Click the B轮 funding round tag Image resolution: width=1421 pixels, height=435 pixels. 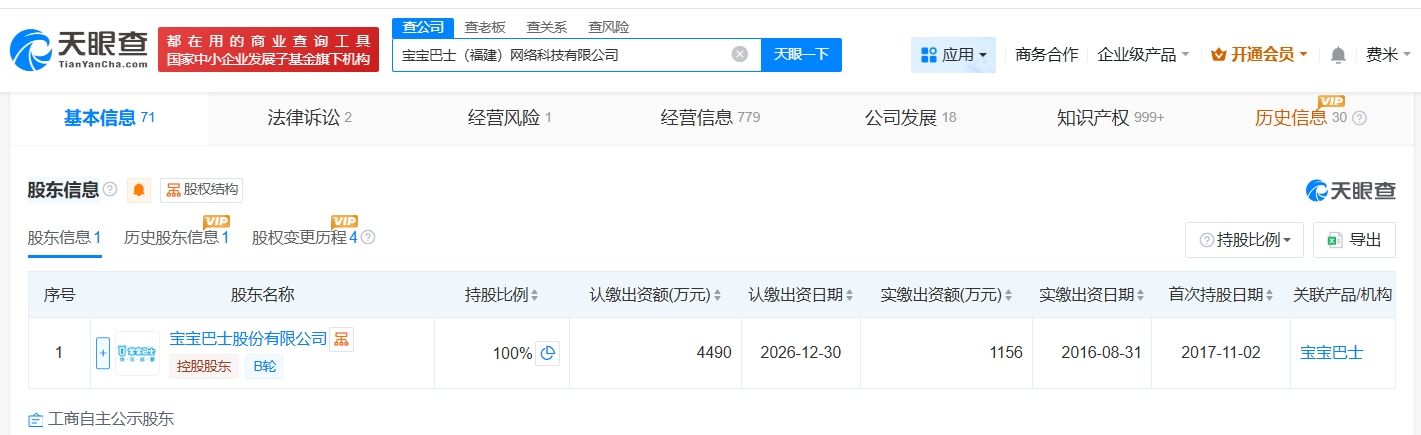pyautogui.click(x=264, y=367)
